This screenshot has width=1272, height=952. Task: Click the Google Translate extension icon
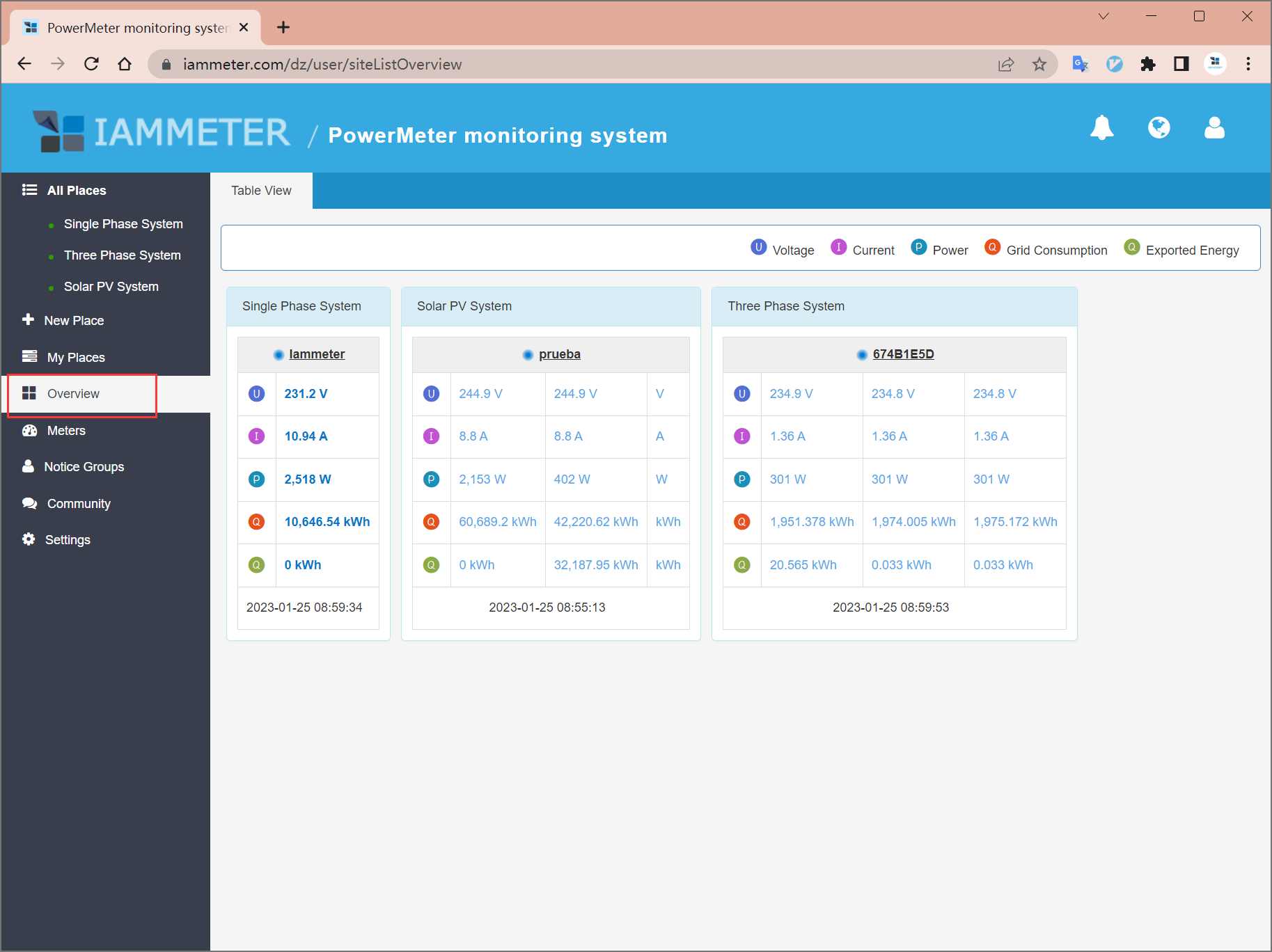click(x=1081, y=64)
